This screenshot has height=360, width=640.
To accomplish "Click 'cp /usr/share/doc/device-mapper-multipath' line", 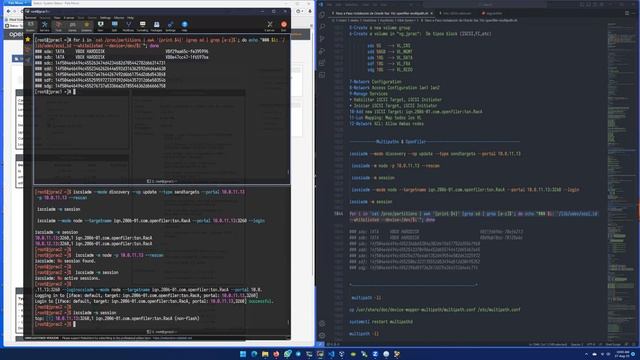I will (x=435, y=309).
